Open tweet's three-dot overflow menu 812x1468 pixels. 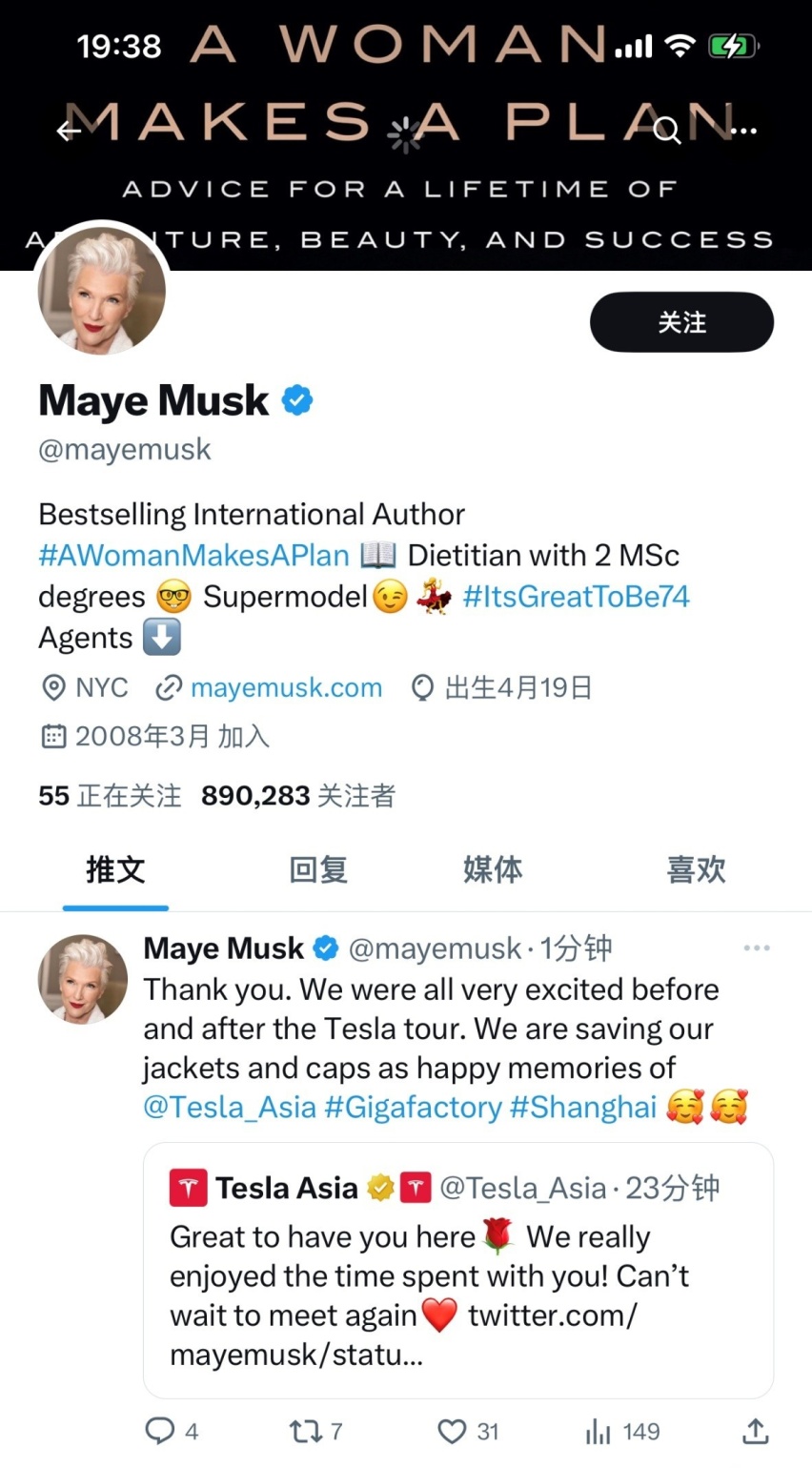757,948
